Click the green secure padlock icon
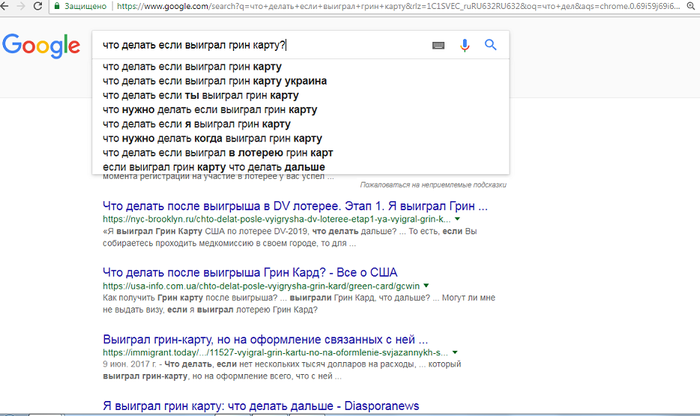Screen dimensions: 700x416 (x=57, y=6)
